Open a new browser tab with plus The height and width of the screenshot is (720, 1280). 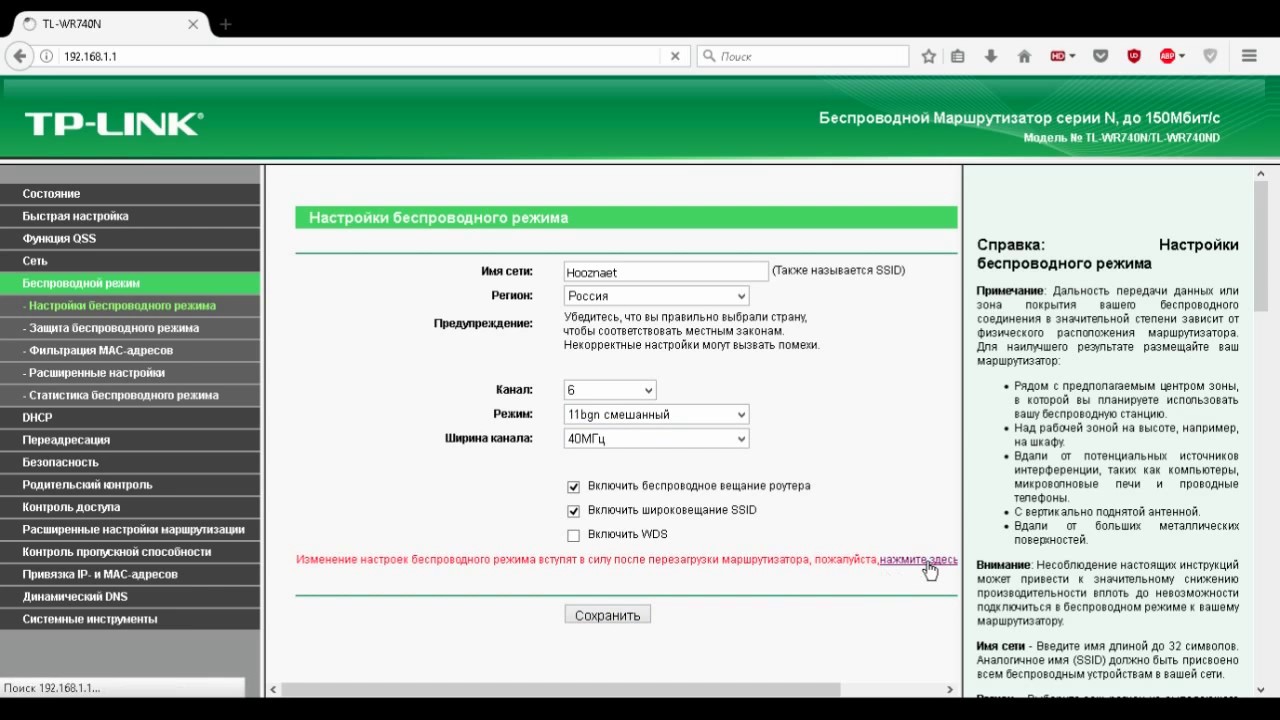tap(225, 24)
